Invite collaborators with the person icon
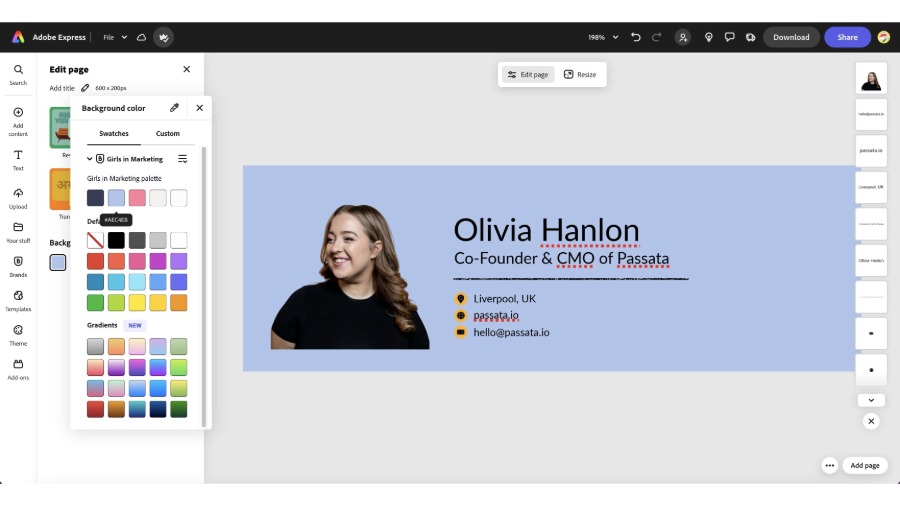 (682, 37)
